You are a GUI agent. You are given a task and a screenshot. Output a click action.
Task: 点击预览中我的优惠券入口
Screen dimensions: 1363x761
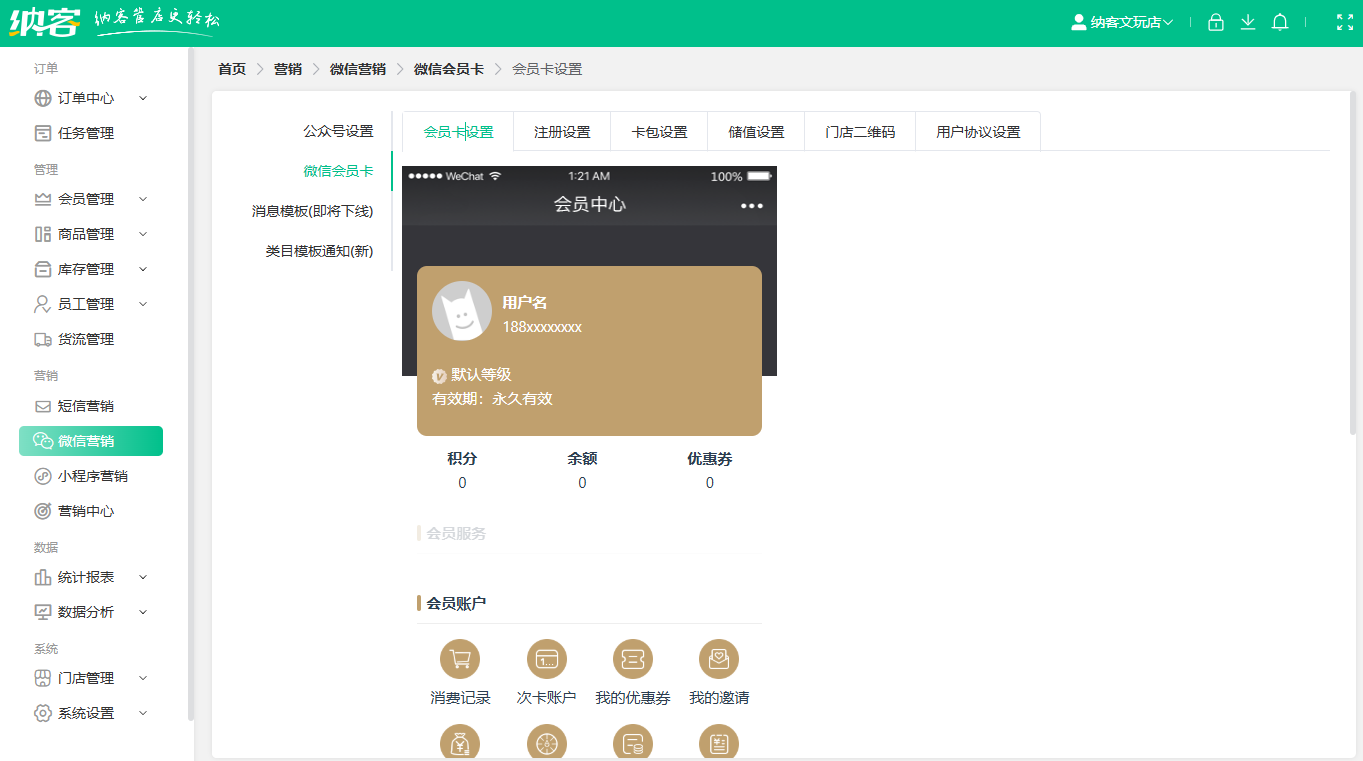pos(633,660)
